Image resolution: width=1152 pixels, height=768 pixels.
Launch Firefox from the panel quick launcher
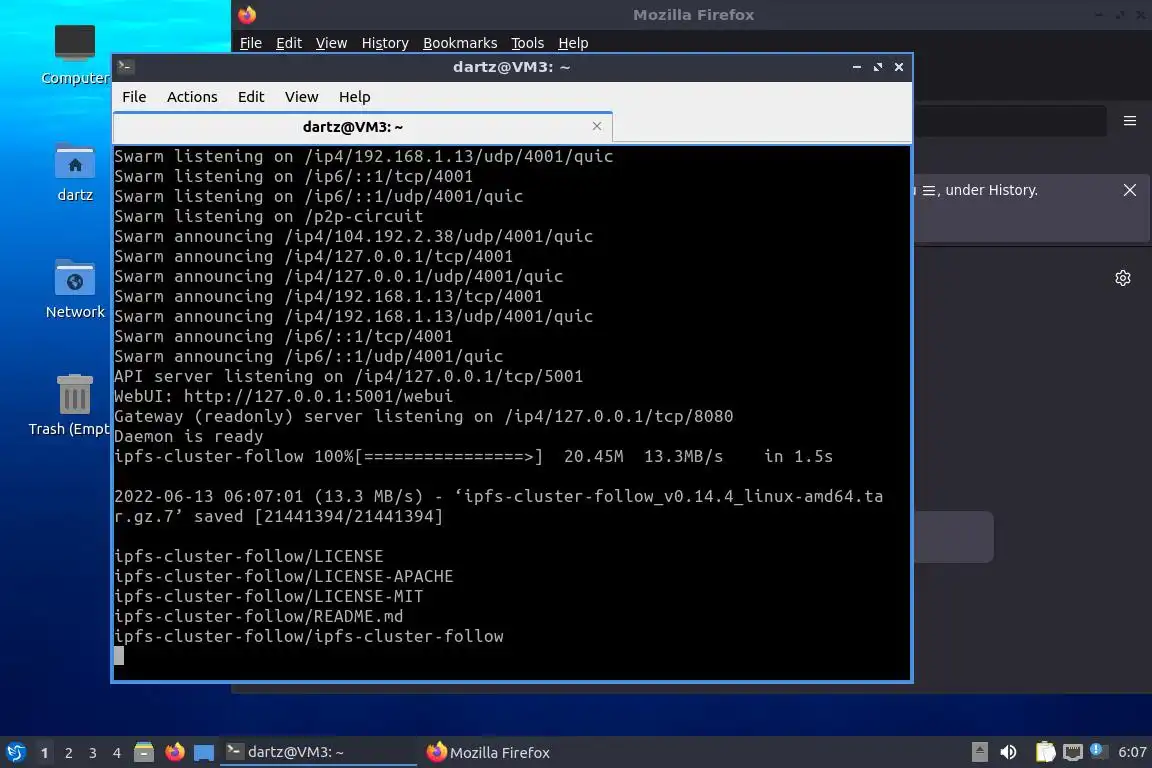[175, 752]
